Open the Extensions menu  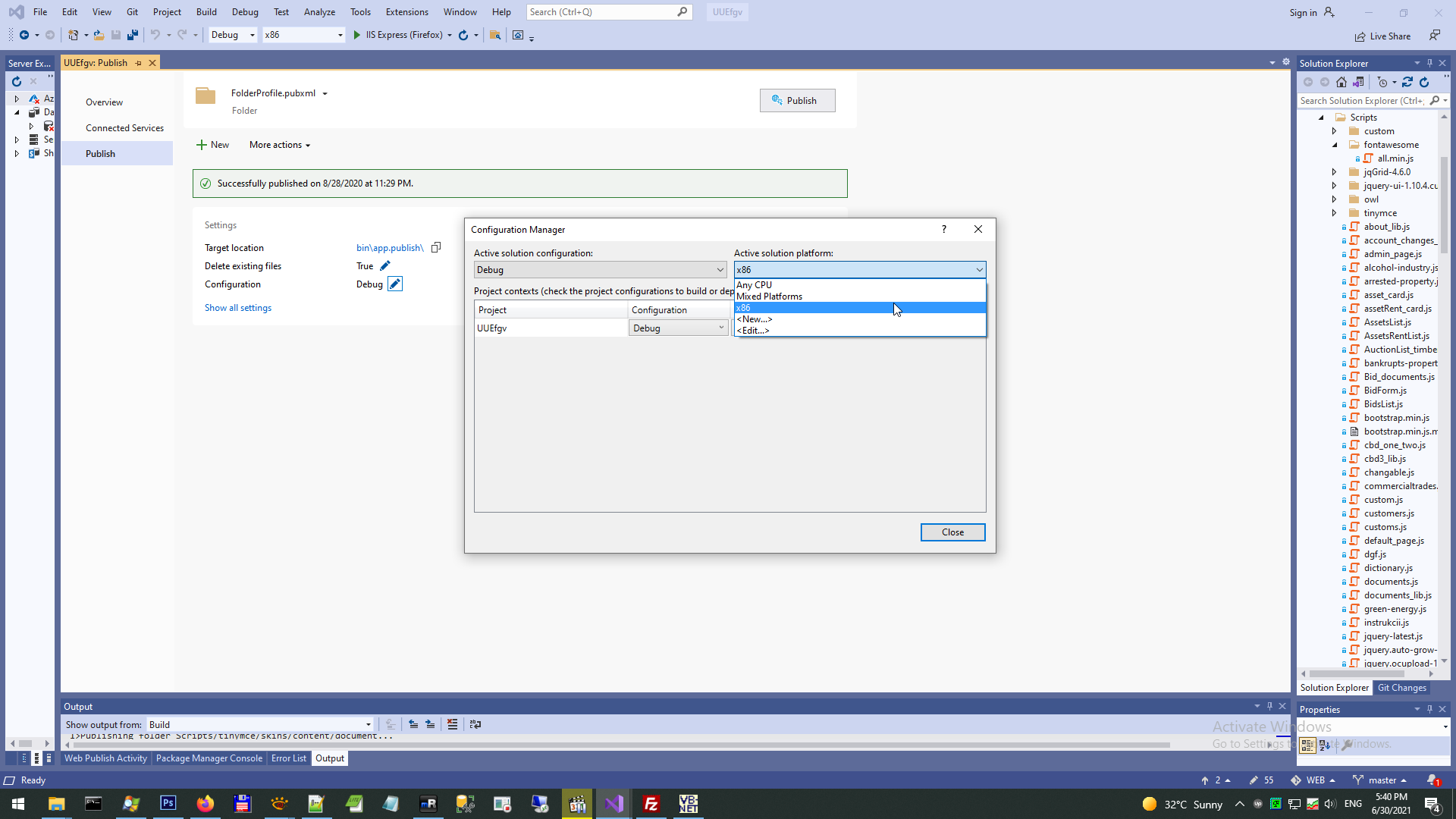tap(406, 12)
